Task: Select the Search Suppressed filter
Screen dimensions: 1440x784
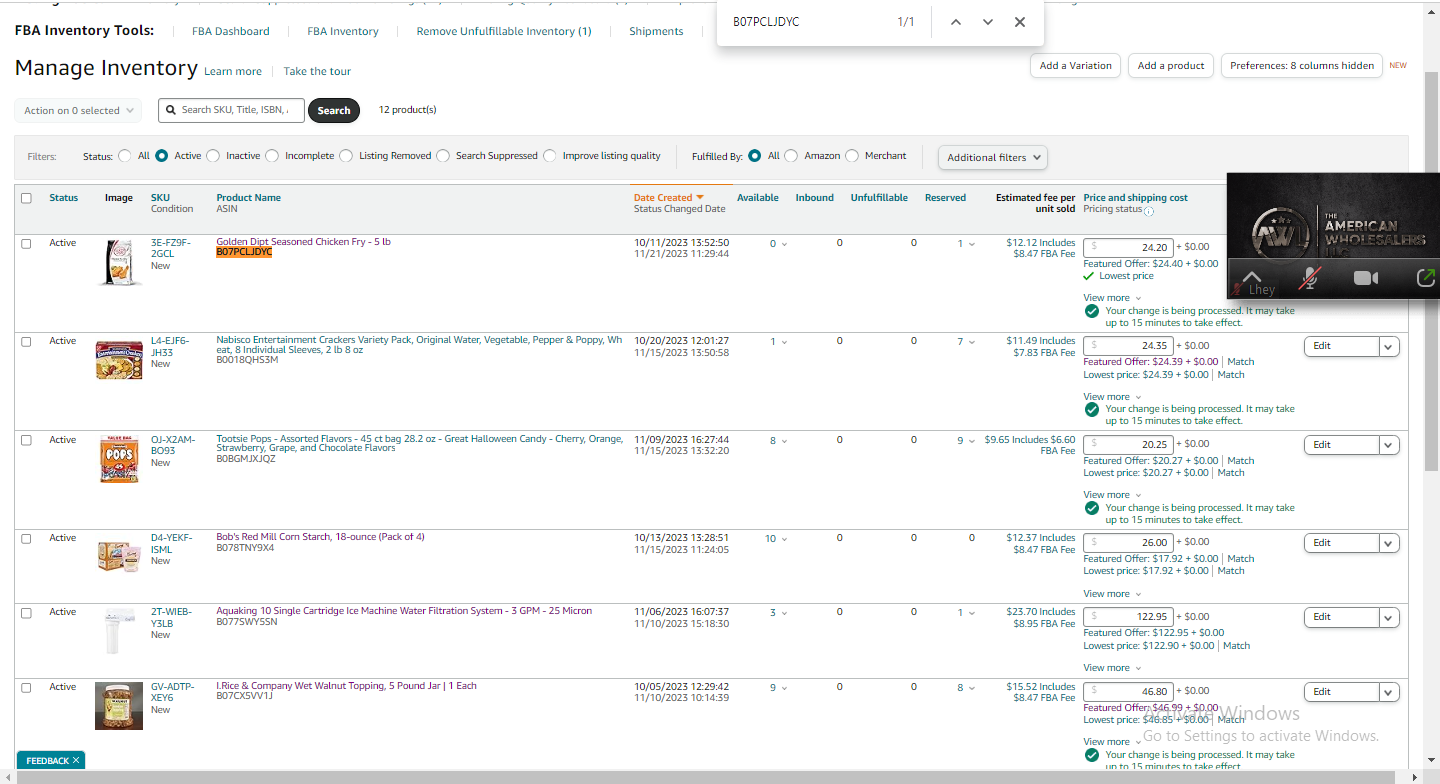Action: pyautogui.click(x=443, y=156)
